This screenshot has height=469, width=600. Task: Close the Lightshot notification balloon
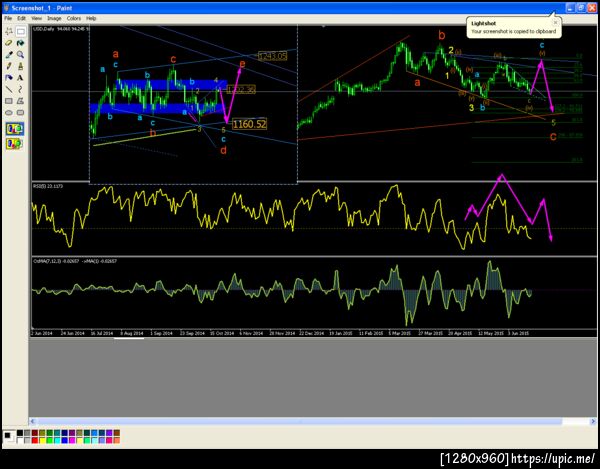tap(555, 23)
